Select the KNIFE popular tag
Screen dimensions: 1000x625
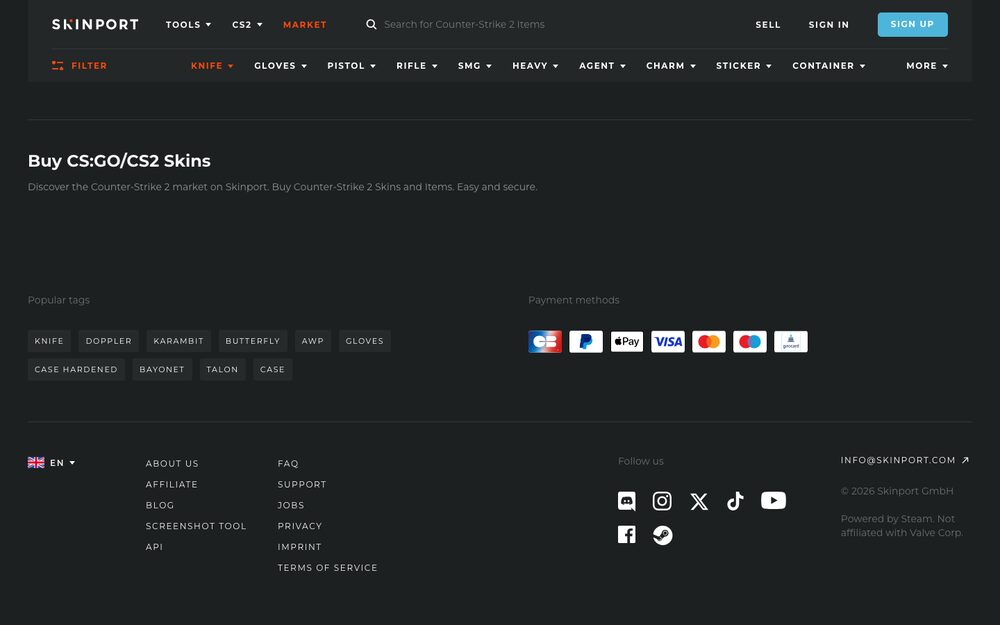49,341
